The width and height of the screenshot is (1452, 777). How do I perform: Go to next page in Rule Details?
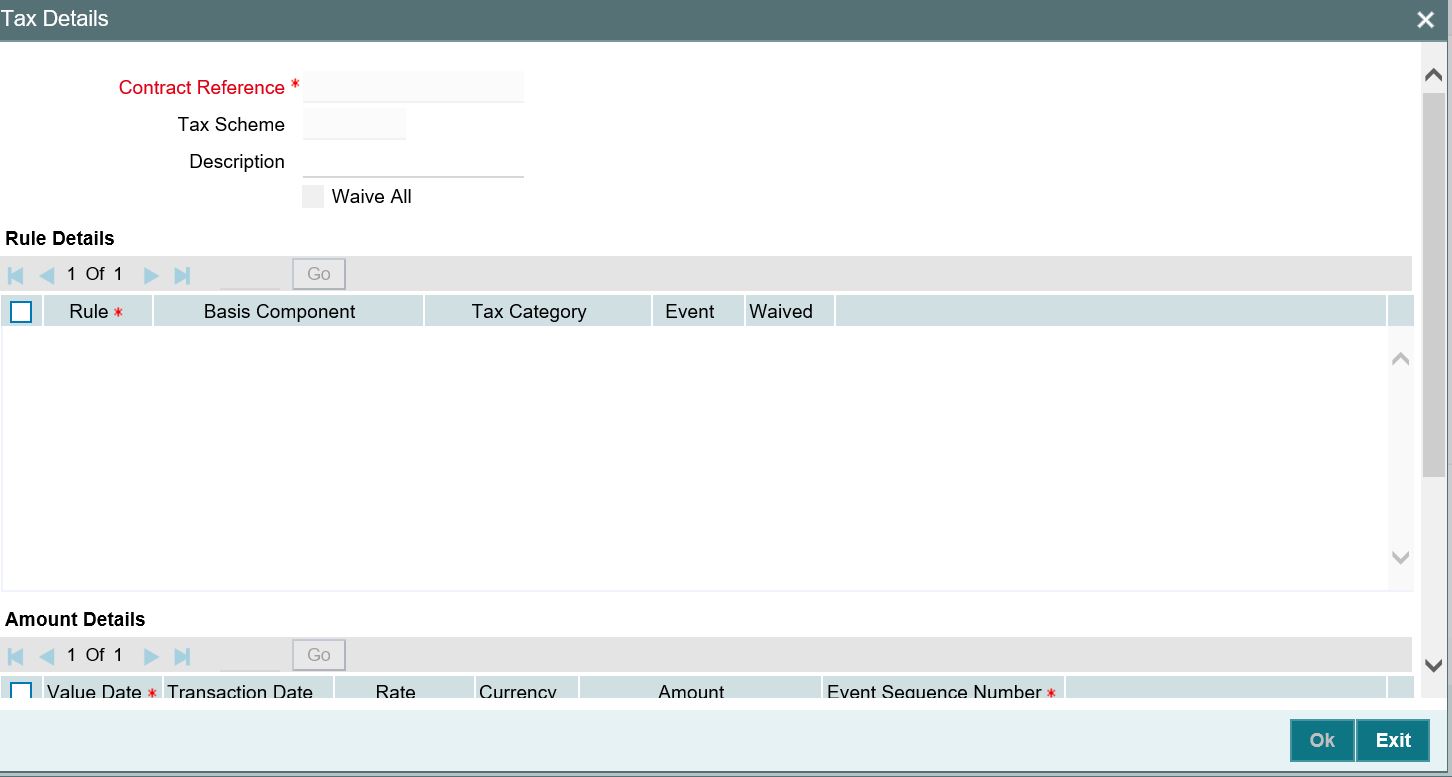click(x=151, y=275)
